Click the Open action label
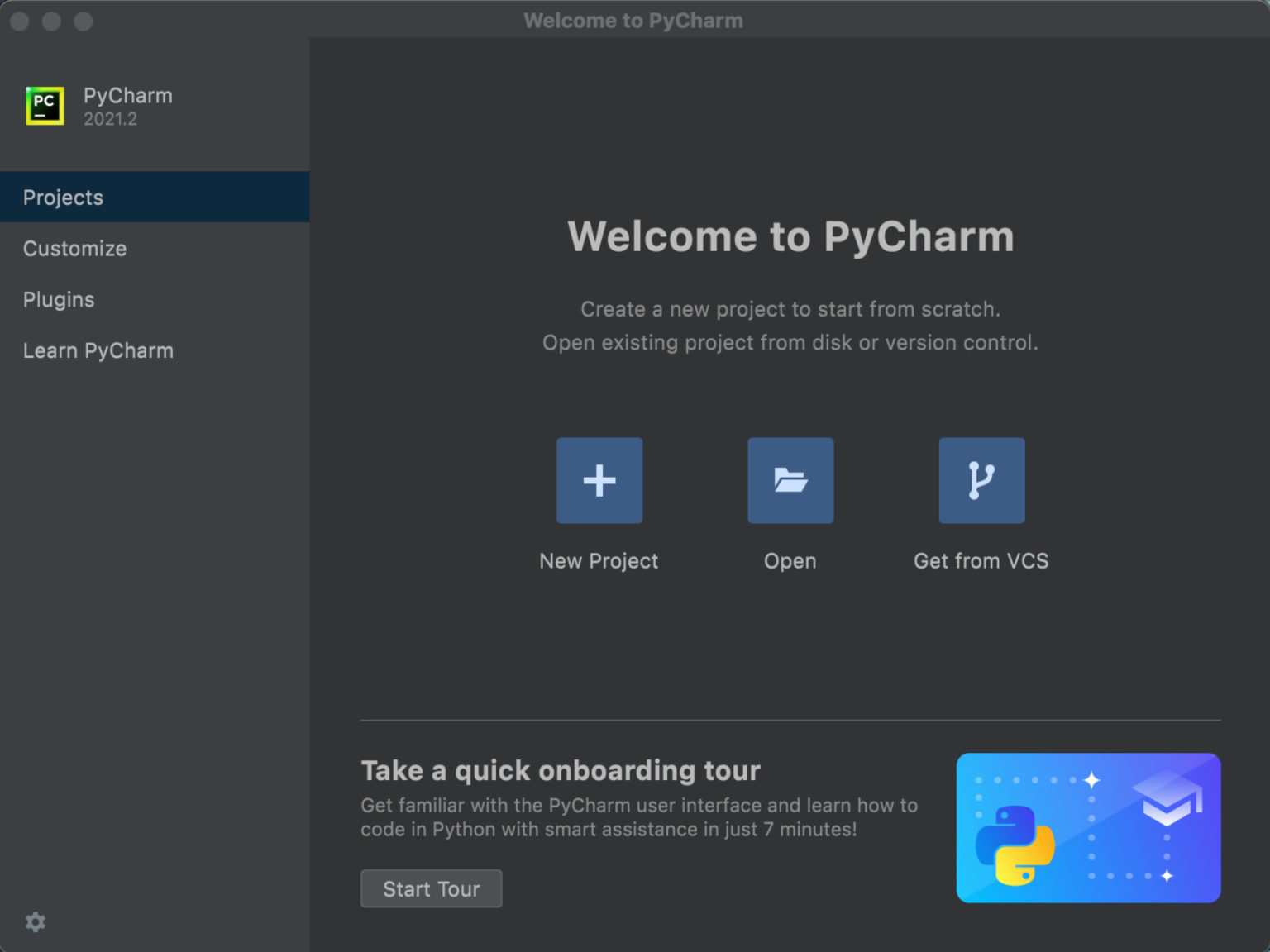The image size is (1270, 952). [790, 560]
